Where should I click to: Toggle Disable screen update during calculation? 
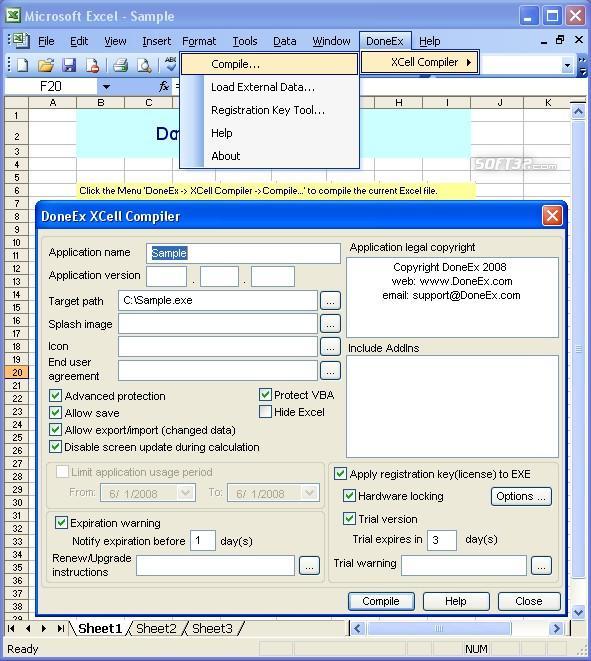(55, 447)
